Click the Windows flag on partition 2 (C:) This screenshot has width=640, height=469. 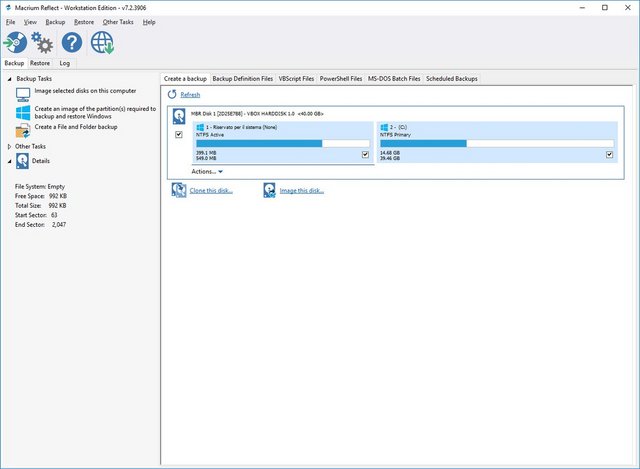[x=384, y=127]
